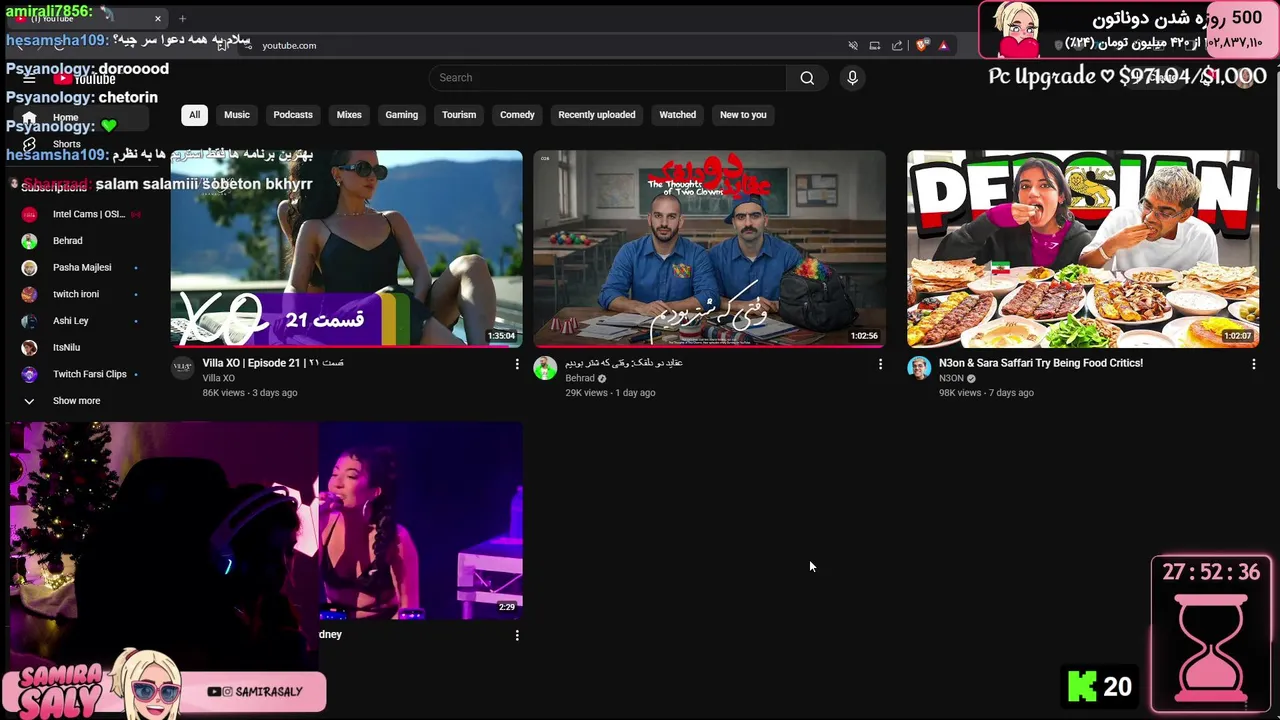The image size is (1280, 720).
Task: Close the YouTube browser tab
Action: 157,18
